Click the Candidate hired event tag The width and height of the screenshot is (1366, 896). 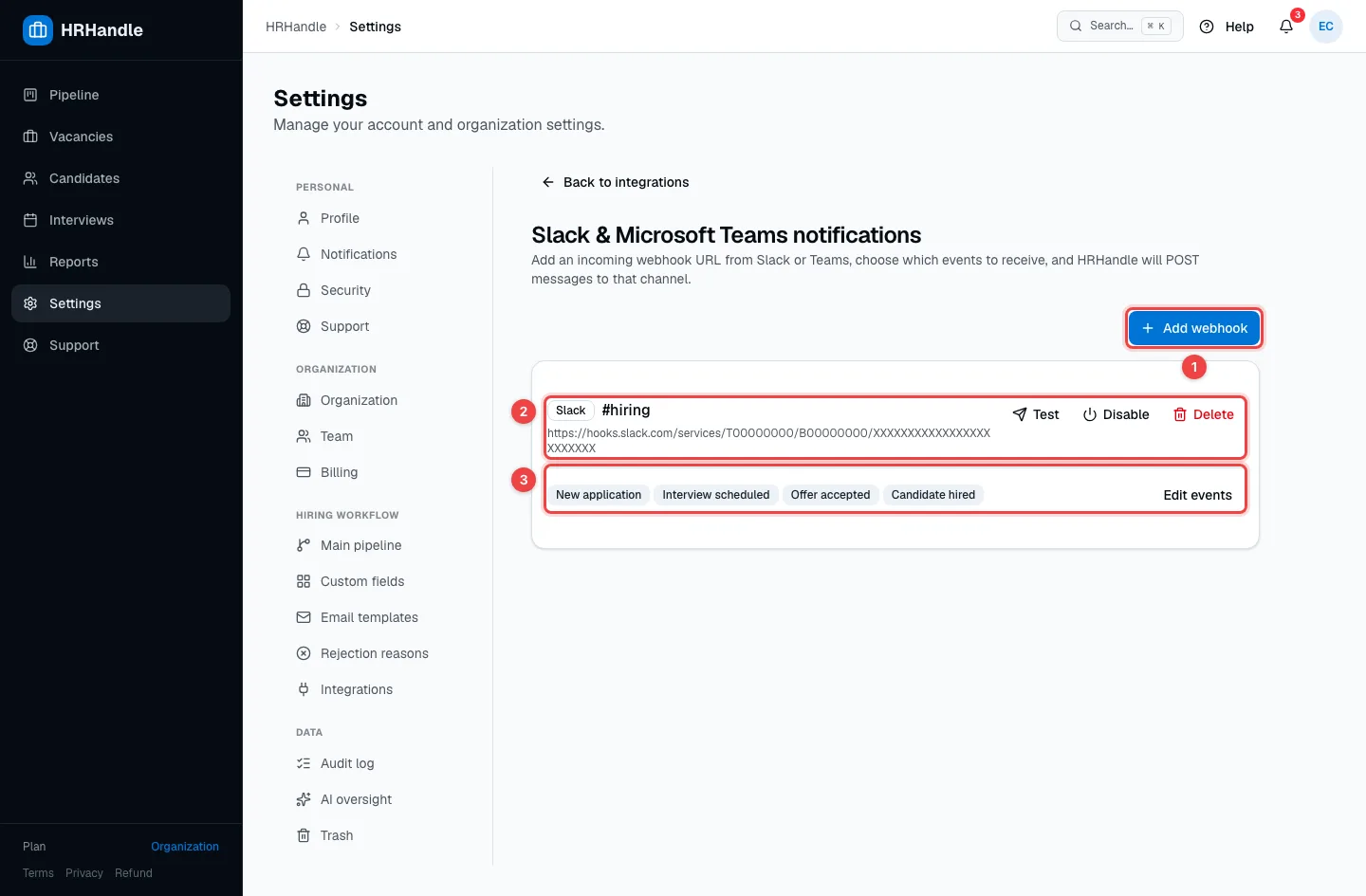tap(933, 495)
